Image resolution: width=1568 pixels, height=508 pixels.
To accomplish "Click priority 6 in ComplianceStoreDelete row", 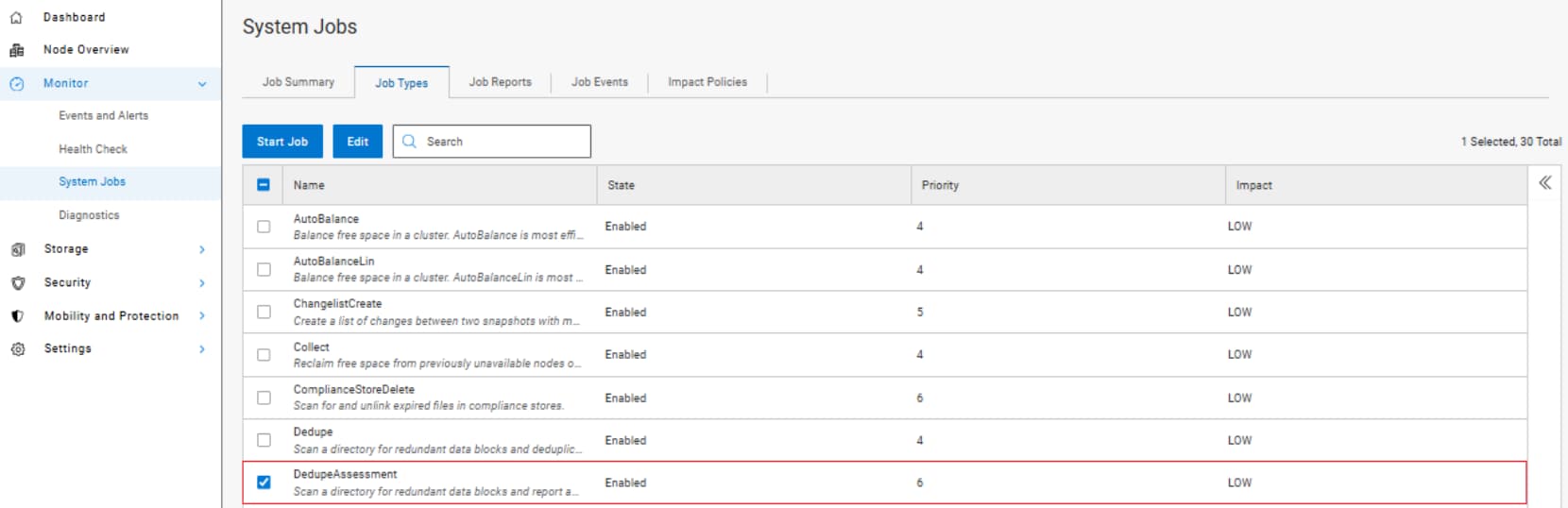I will coord(920,398).
